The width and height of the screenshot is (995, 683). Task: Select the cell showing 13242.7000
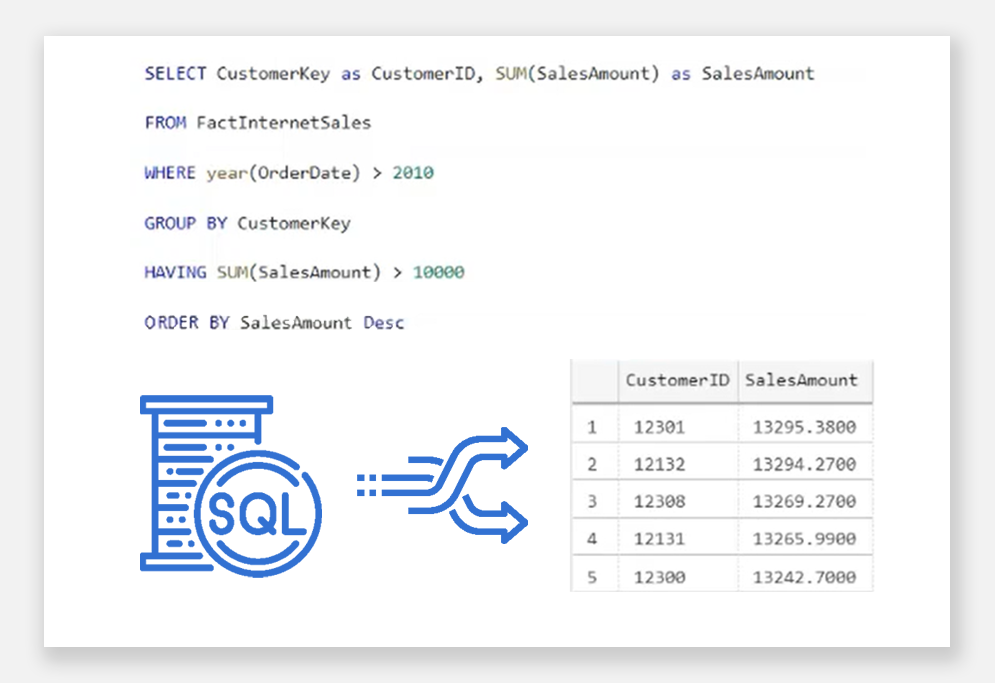pos(804,577)
